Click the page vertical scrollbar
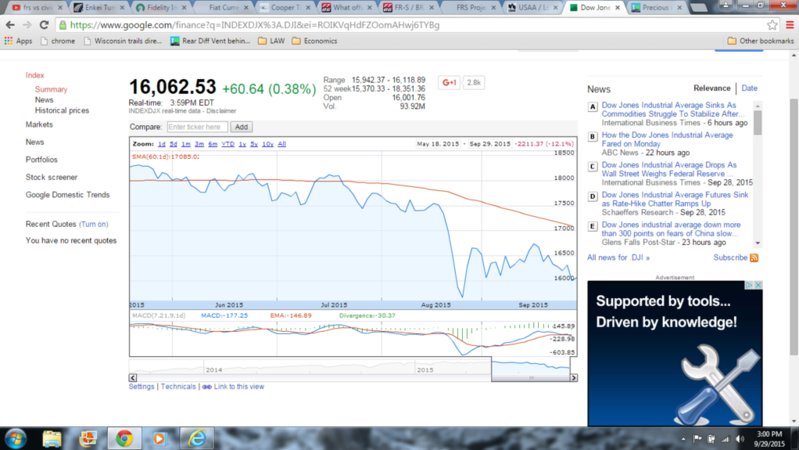Screen dimensions: 799x450 point(793,227)
